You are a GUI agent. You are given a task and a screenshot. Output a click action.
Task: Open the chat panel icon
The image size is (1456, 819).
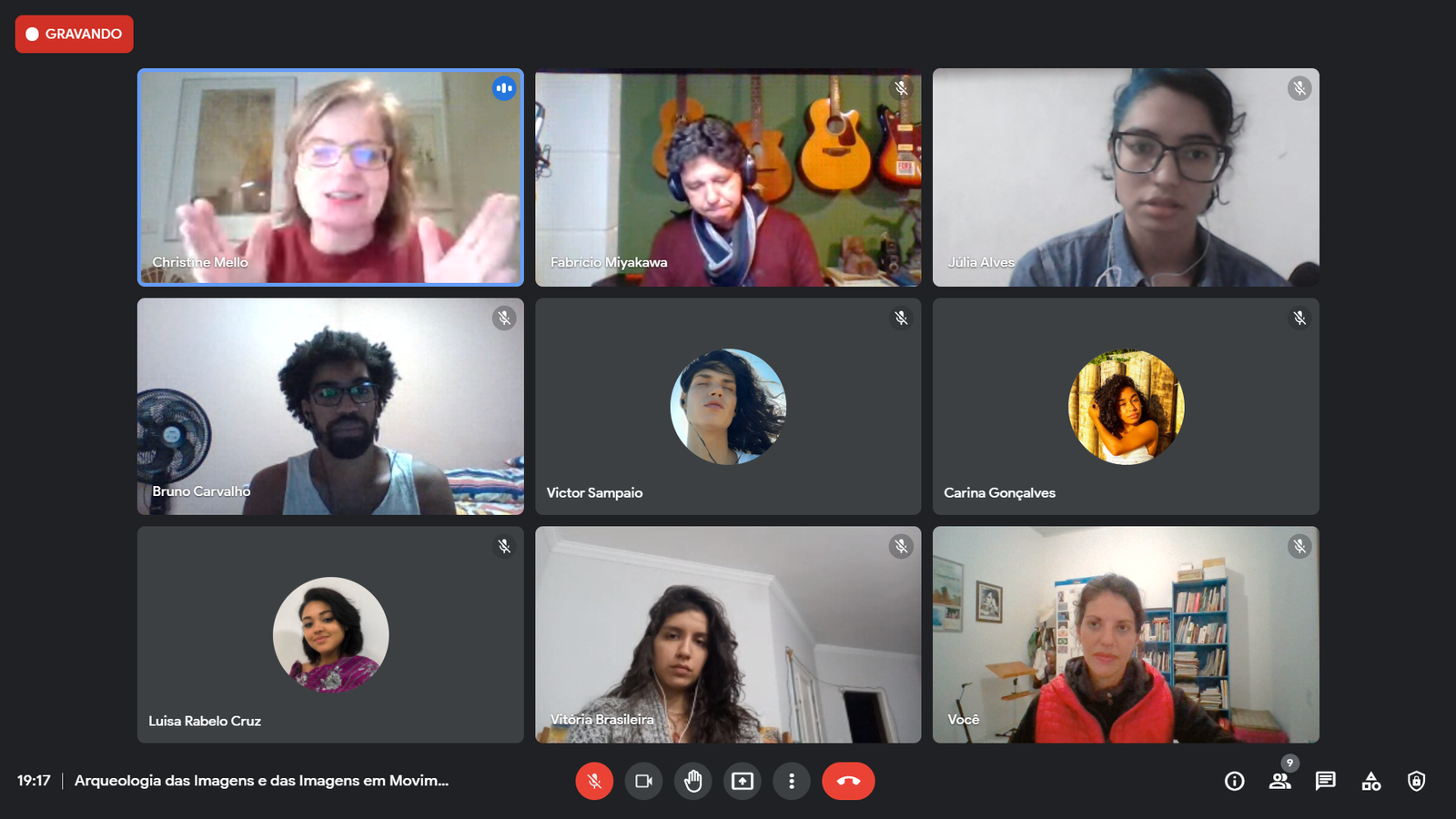pos(1326,781)
